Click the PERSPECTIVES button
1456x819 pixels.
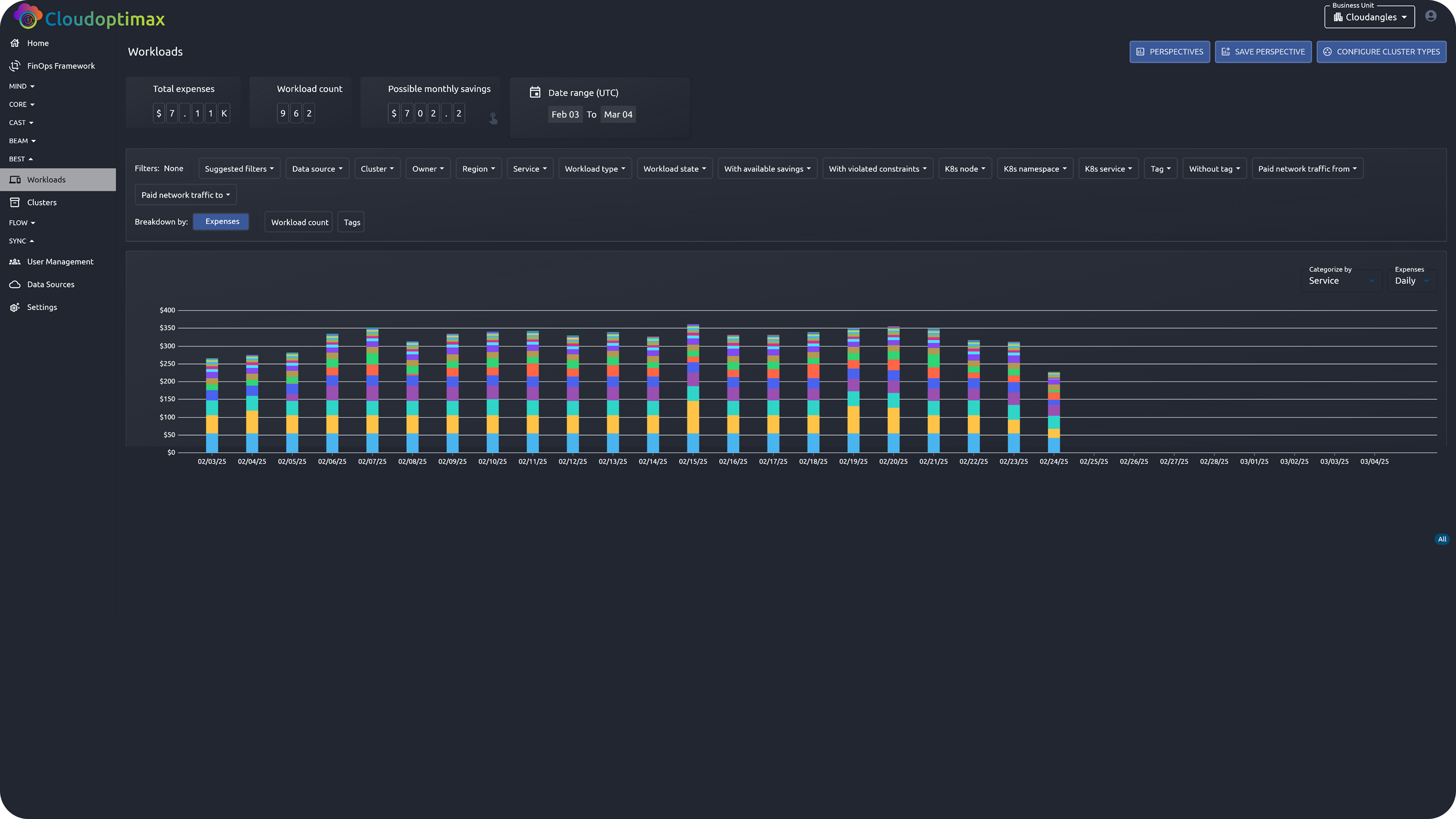[1169, 52]
